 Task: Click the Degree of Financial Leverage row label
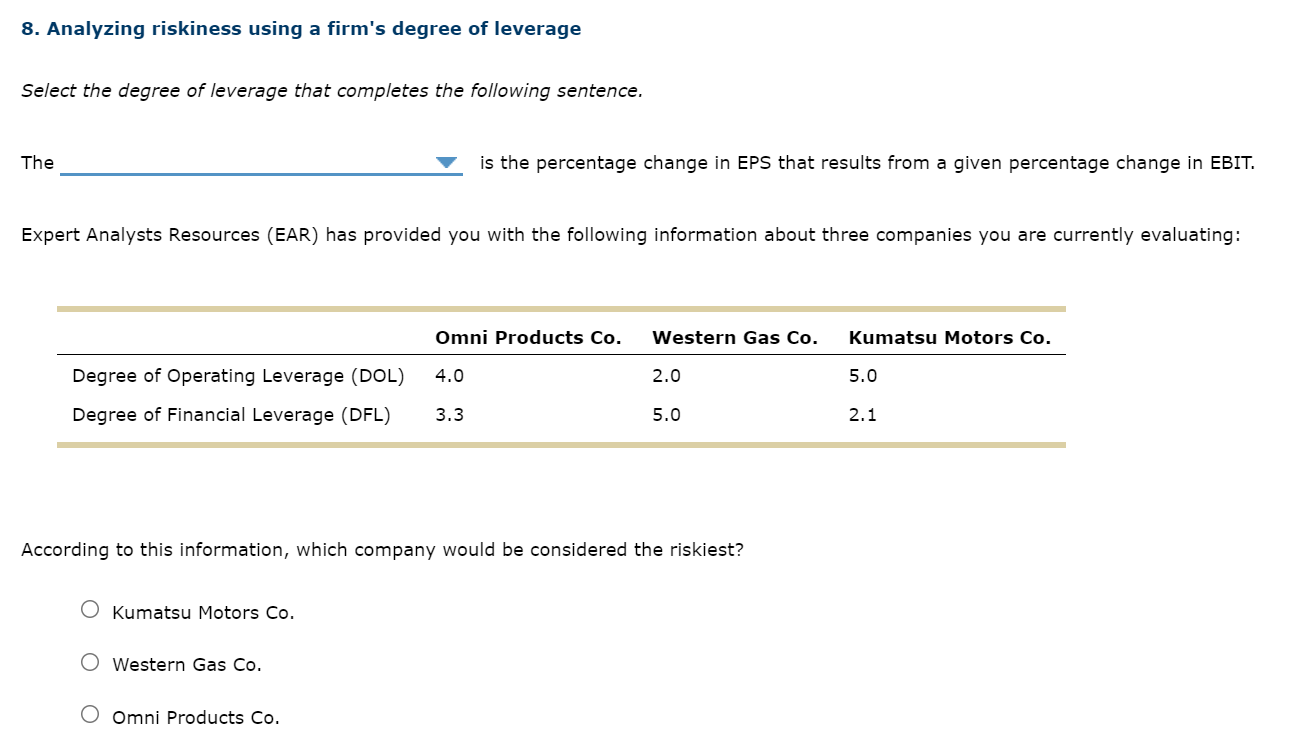pos(231,415)
